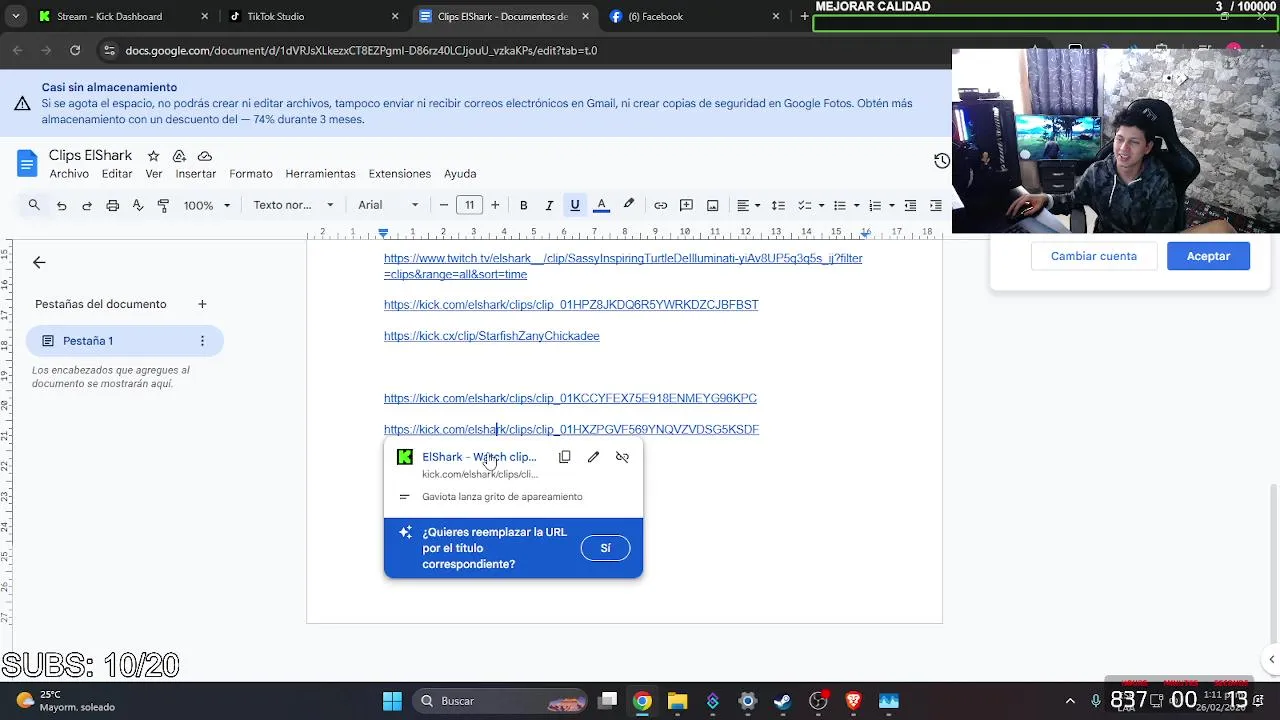
Task: Edit the link using pencil icon
Action: tap(593, 457)
